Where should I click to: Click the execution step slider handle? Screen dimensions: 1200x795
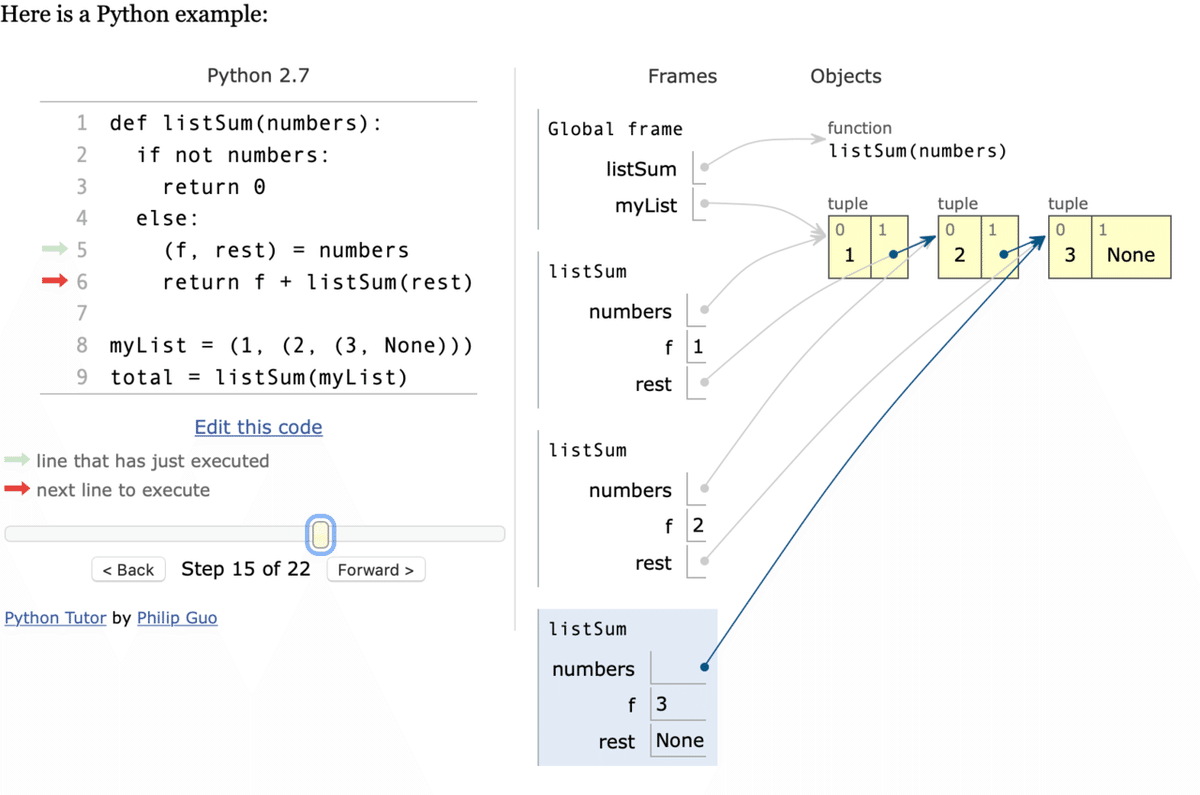pos(320,535)
